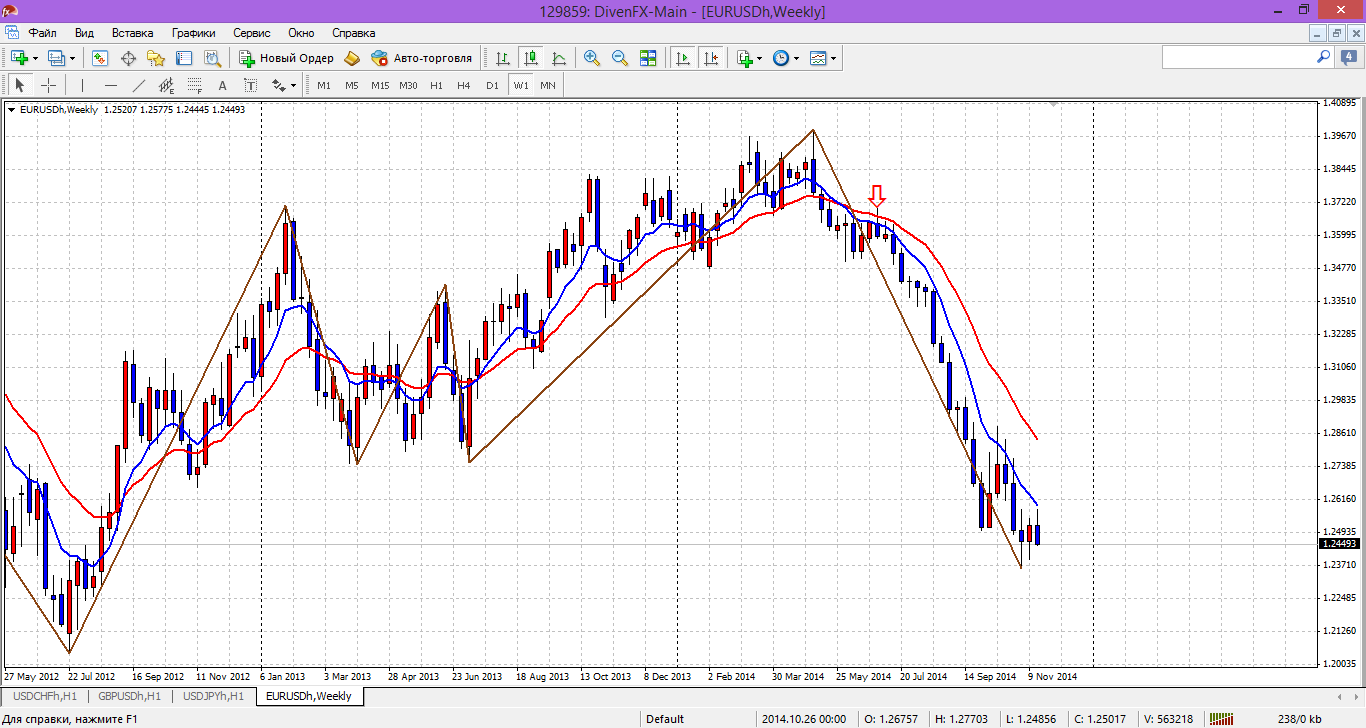Click the Zoom Out magnifier icon
The image size is (1366, 728).
click(x=620, y=58)
